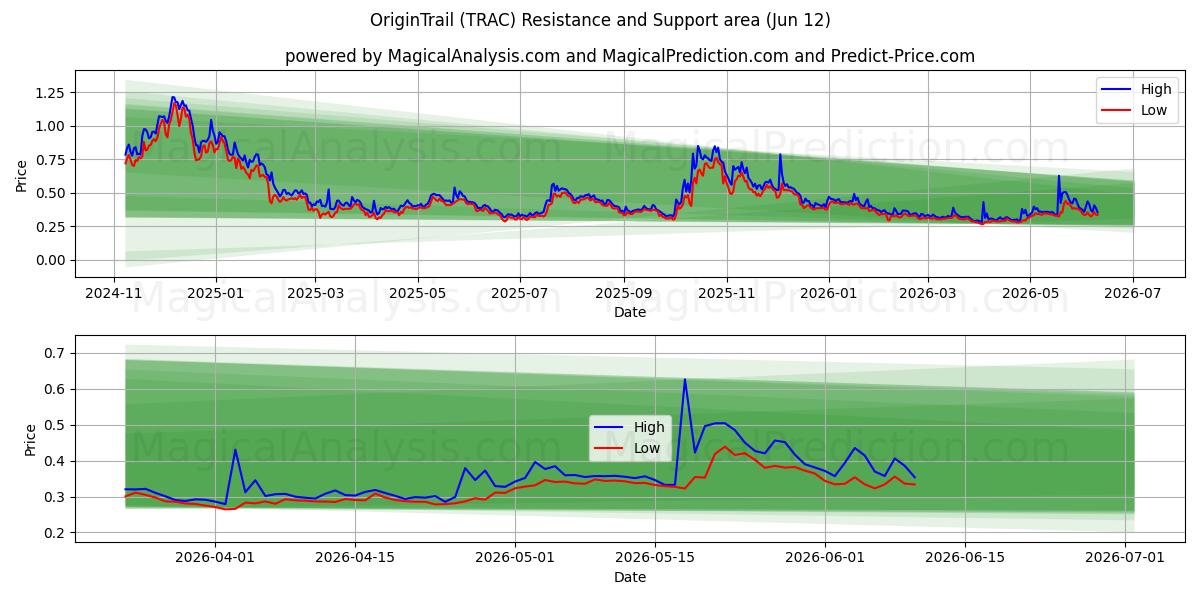This screenshot has height=600, width=1200.
Task: Click the mid-May 0.63 price spike in the bottom chart
Action: point(685,380)
